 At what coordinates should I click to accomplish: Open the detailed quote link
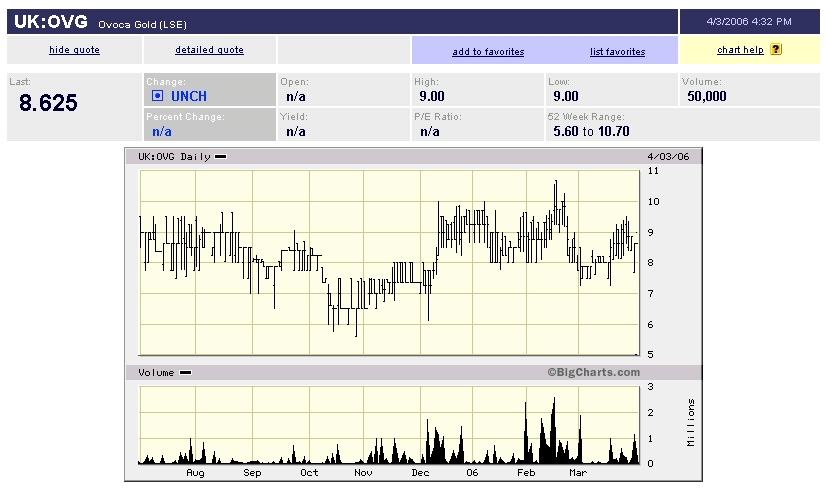(209, 50)
